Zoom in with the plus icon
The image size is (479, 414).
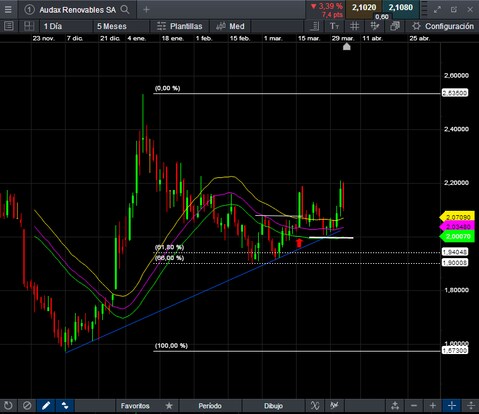coord(433,406)
